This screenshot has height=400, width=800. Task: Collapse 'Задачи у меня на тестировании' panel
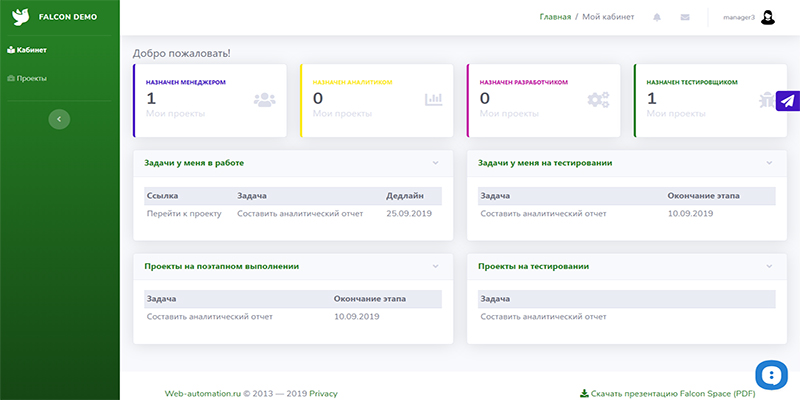769,162
